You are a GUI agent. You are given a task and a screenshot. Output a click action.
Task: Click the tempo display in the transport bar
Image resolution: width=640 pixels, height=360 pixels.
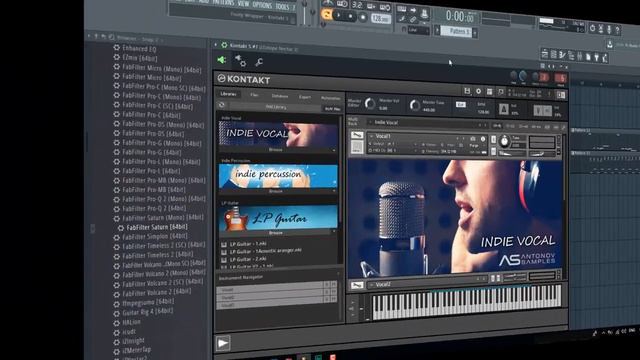pos(380,19)
